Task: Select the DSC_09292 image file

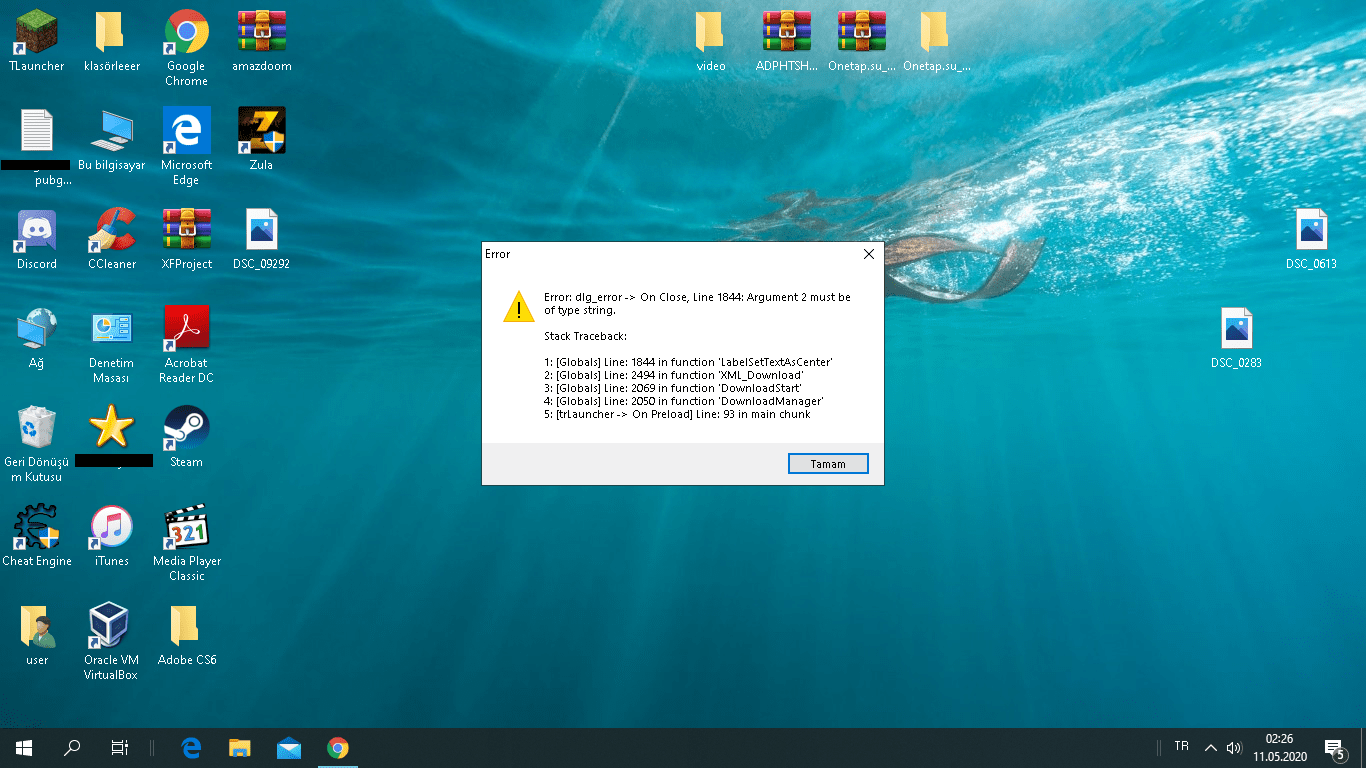Action: click(261, 240)
